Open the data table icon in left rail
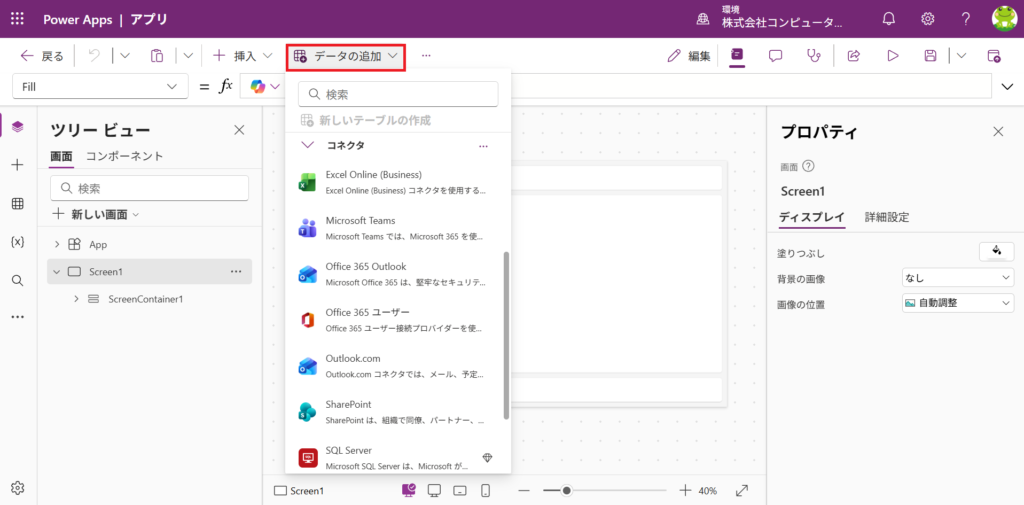Viewport: 1024px width, 505px height. coord(18,204)
